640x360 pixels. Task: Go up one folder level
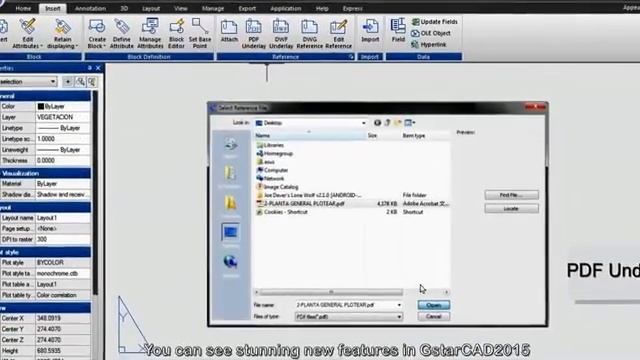(x=387, y=122)
